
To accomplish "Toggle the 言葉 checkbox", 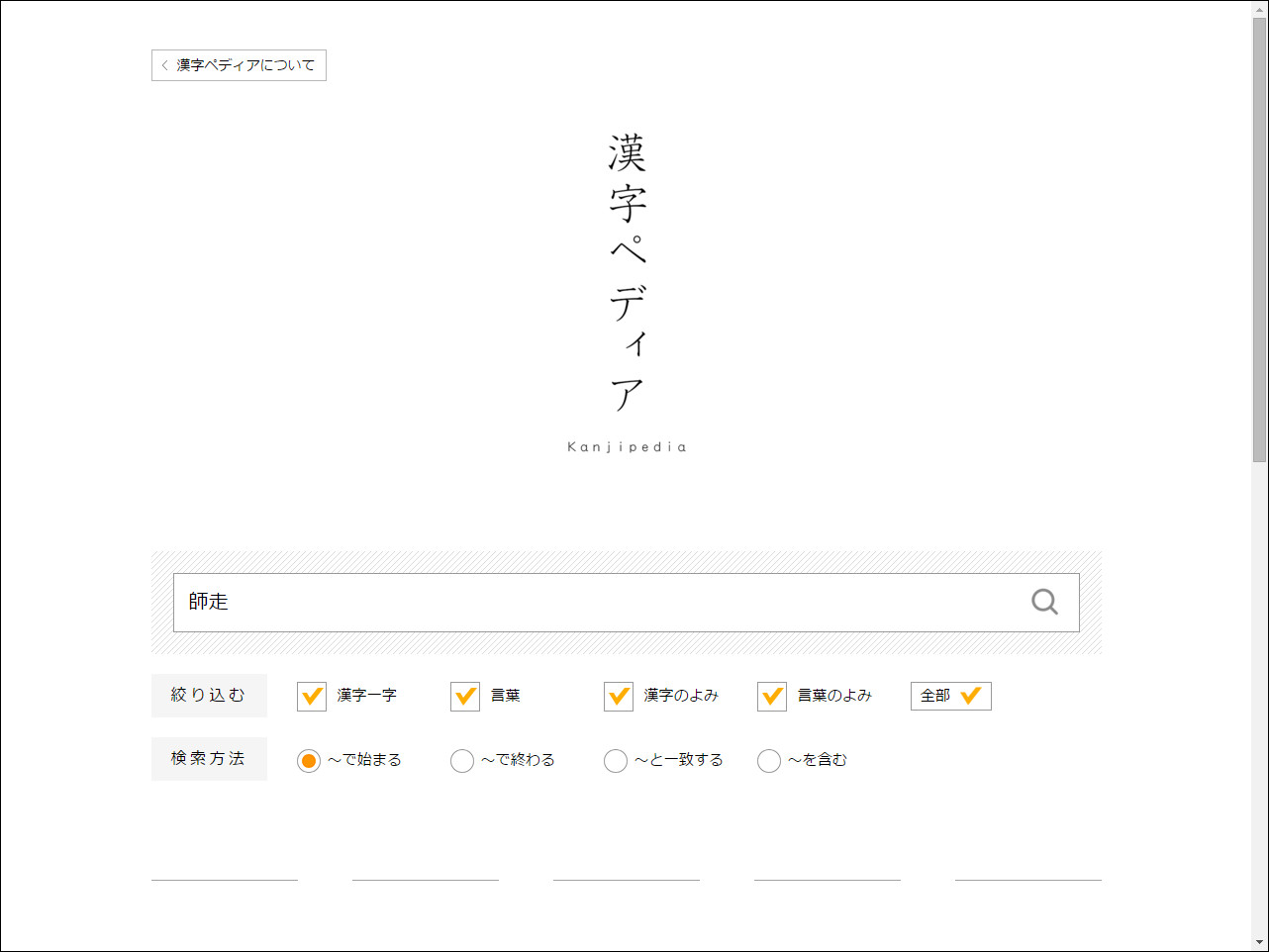I will point(464,697).
